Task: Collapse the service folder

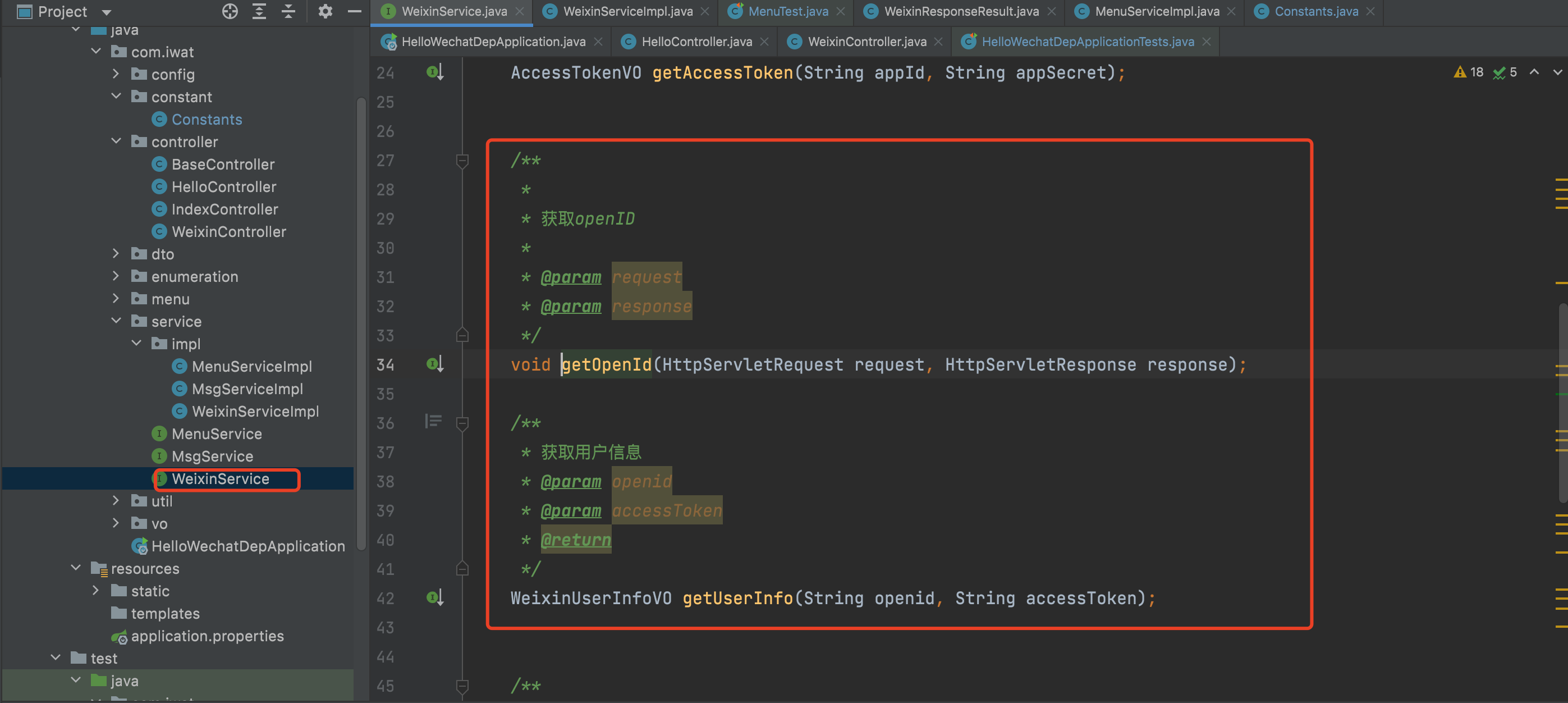Action: pyautogui.click(x=116, y=321)
